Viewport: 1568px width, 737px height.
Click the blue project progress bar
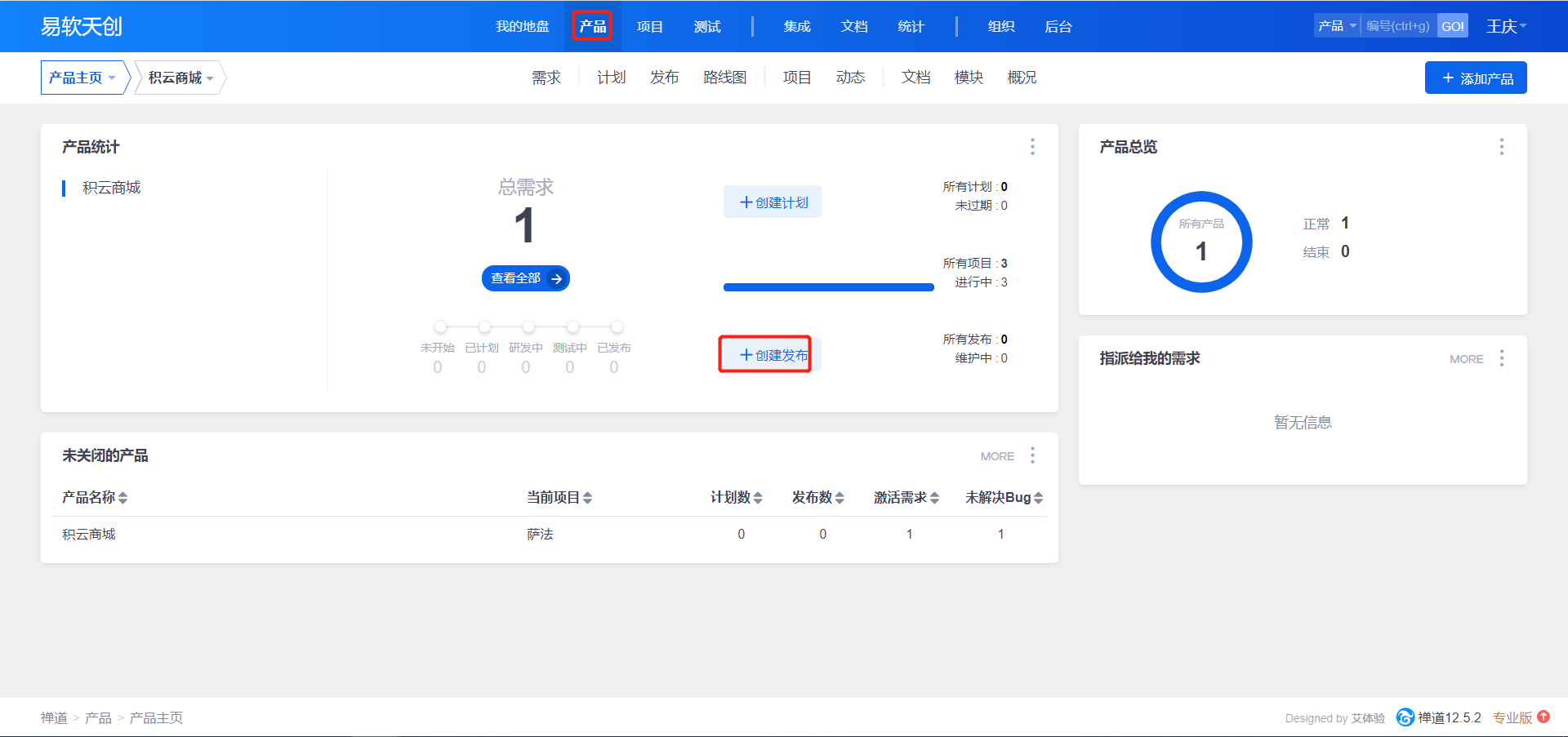827,287
